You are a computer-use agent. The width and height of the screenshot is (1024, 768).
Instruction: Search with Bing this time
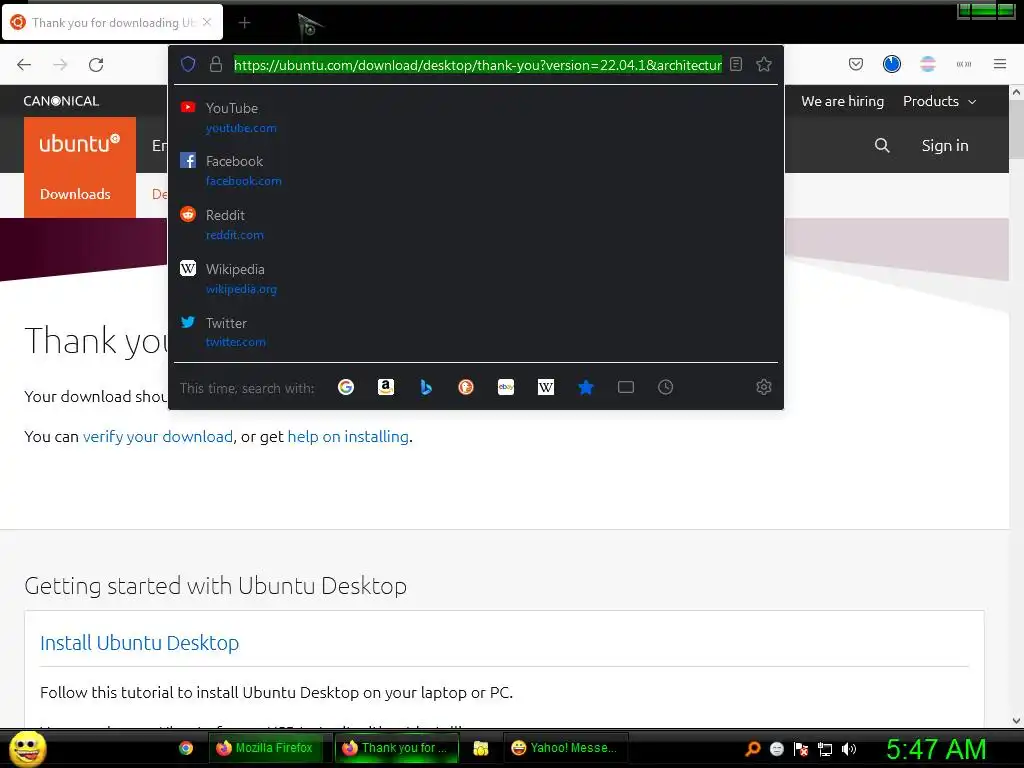426,387
